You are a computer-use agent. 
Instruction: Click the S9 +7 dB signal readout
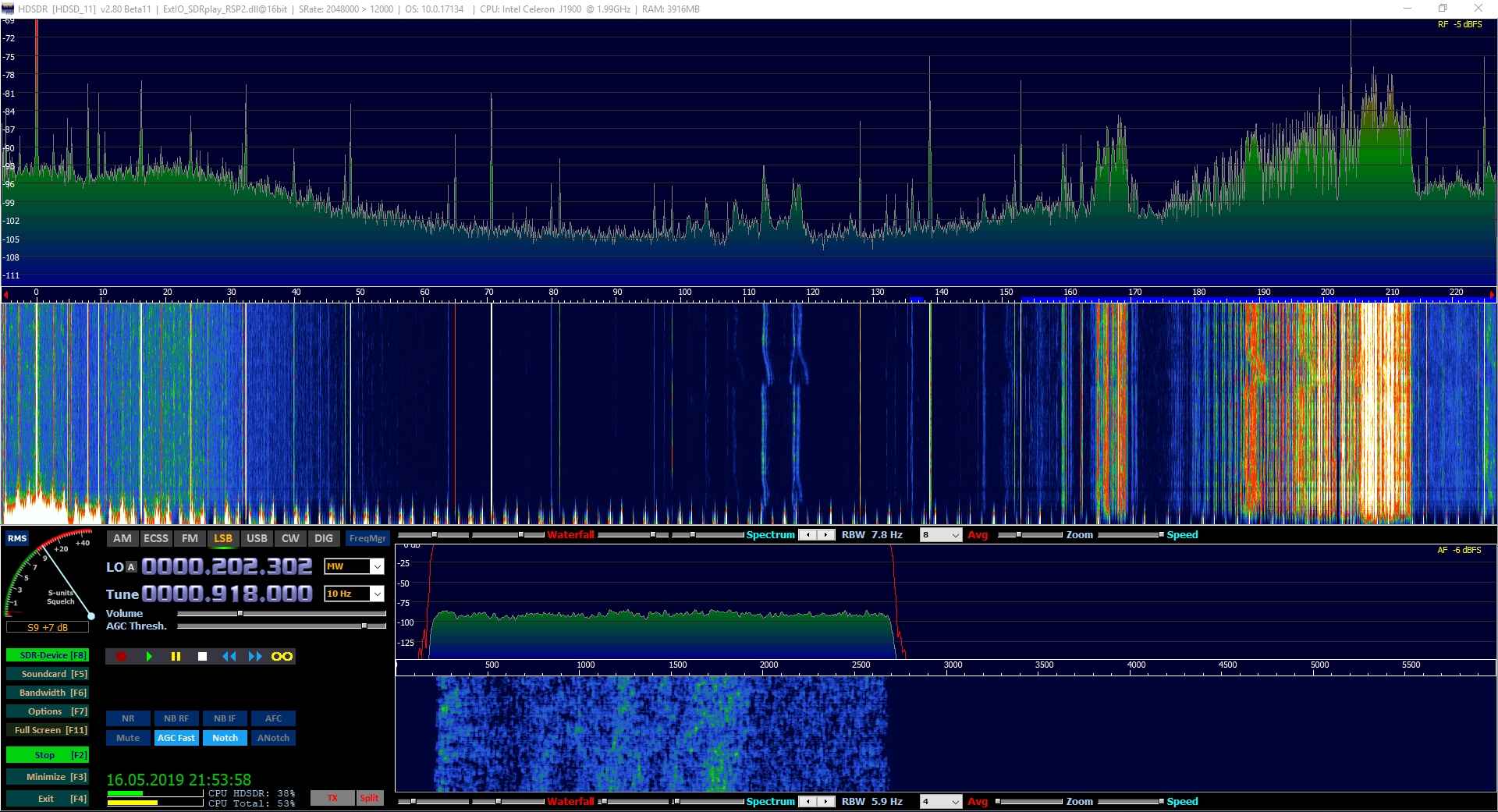click(x=48, y=627)
